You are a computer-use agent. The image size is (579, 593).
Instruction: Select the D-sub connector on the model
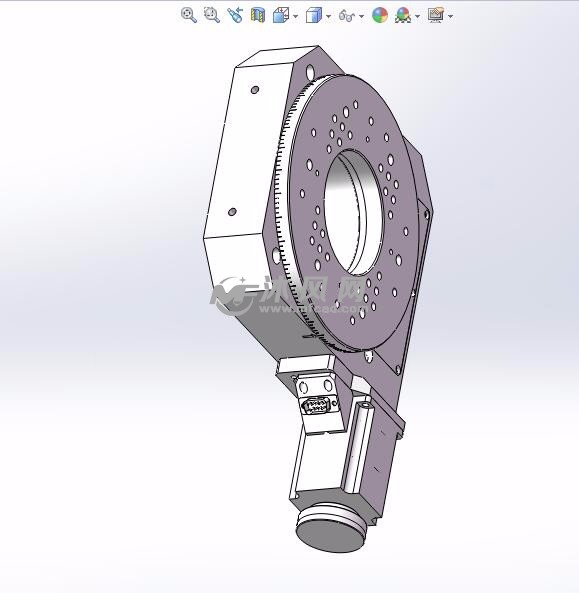[315, 406]
